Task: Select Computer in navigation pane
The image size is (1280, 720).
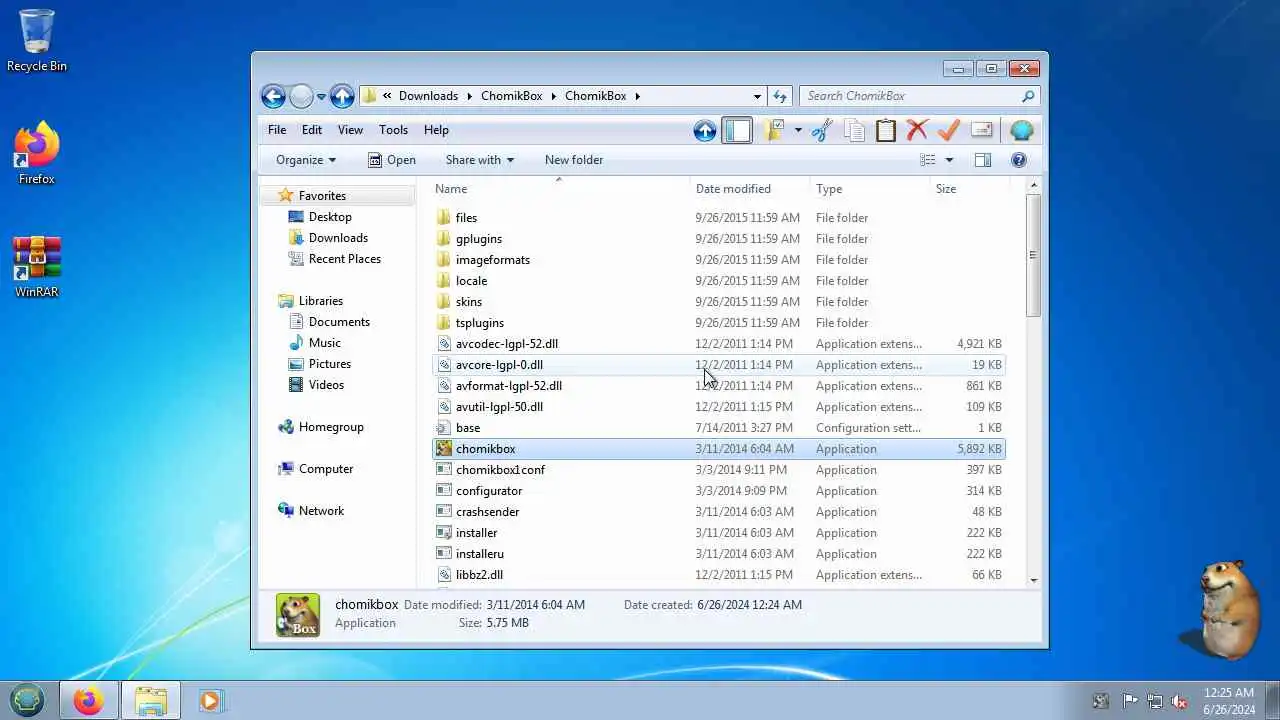Action: pyautogui.click(x=326, y=469)
